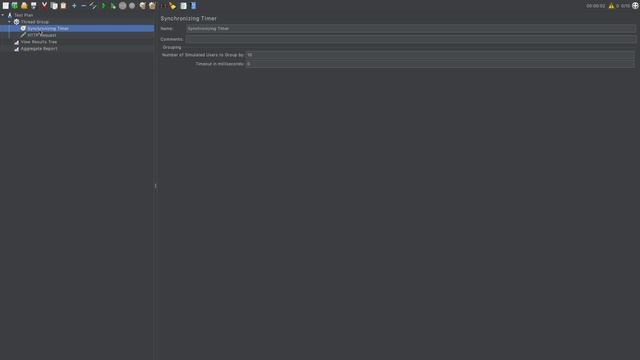This screenshot has height=360, width=640.
Task: Select Thread Group in tree
Action: (x=35, y=22)
